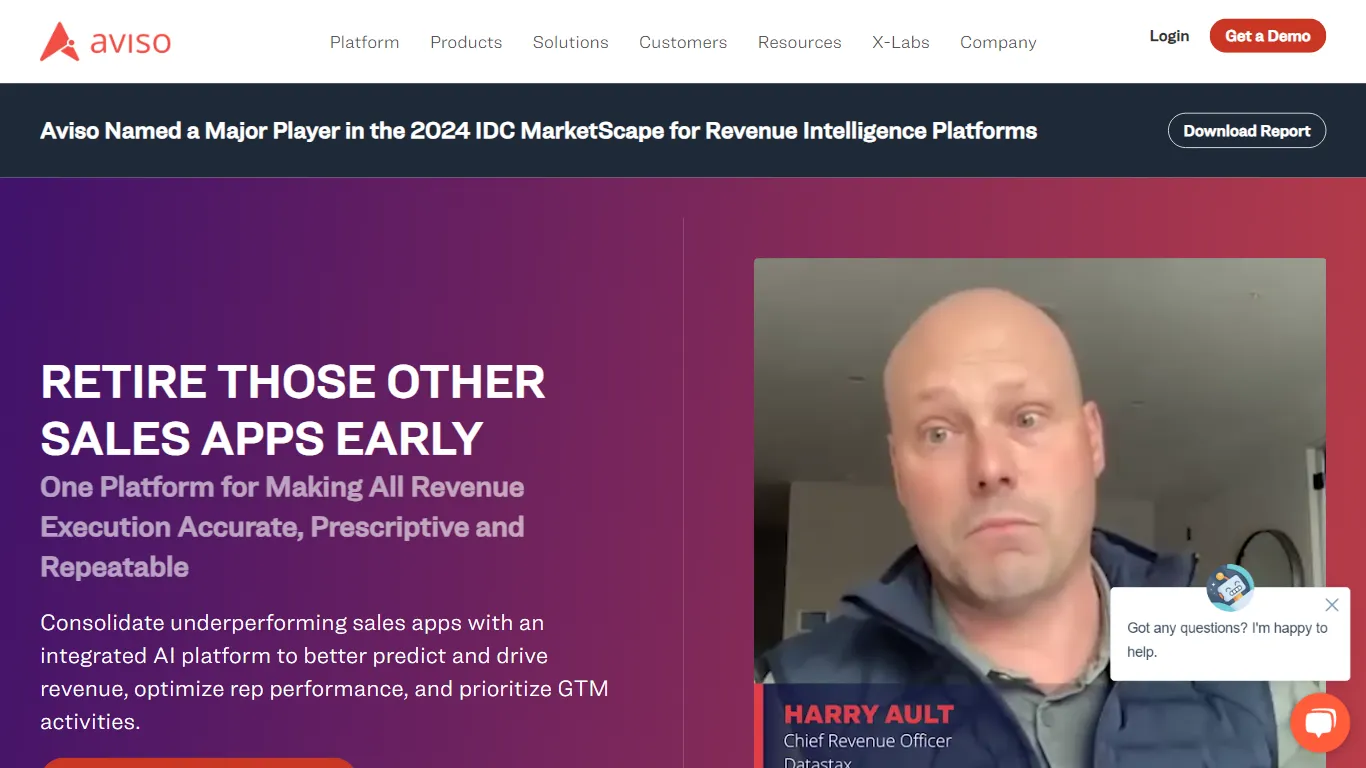Image resolution: width=1366 pixels, height=768 pixels.
Task: Click the Aviso logo
Action: (105, 42)
